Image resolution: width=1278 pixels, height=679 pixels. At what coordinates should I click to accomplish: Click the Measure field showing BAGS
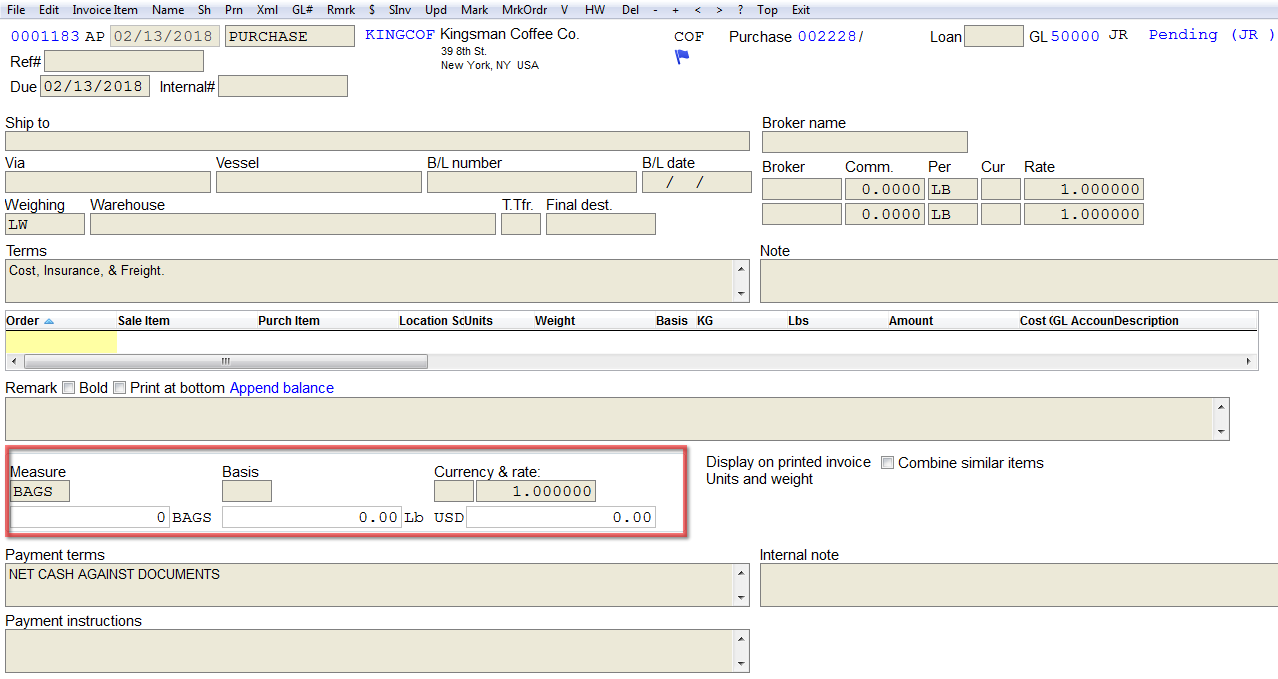click(40, 491)
